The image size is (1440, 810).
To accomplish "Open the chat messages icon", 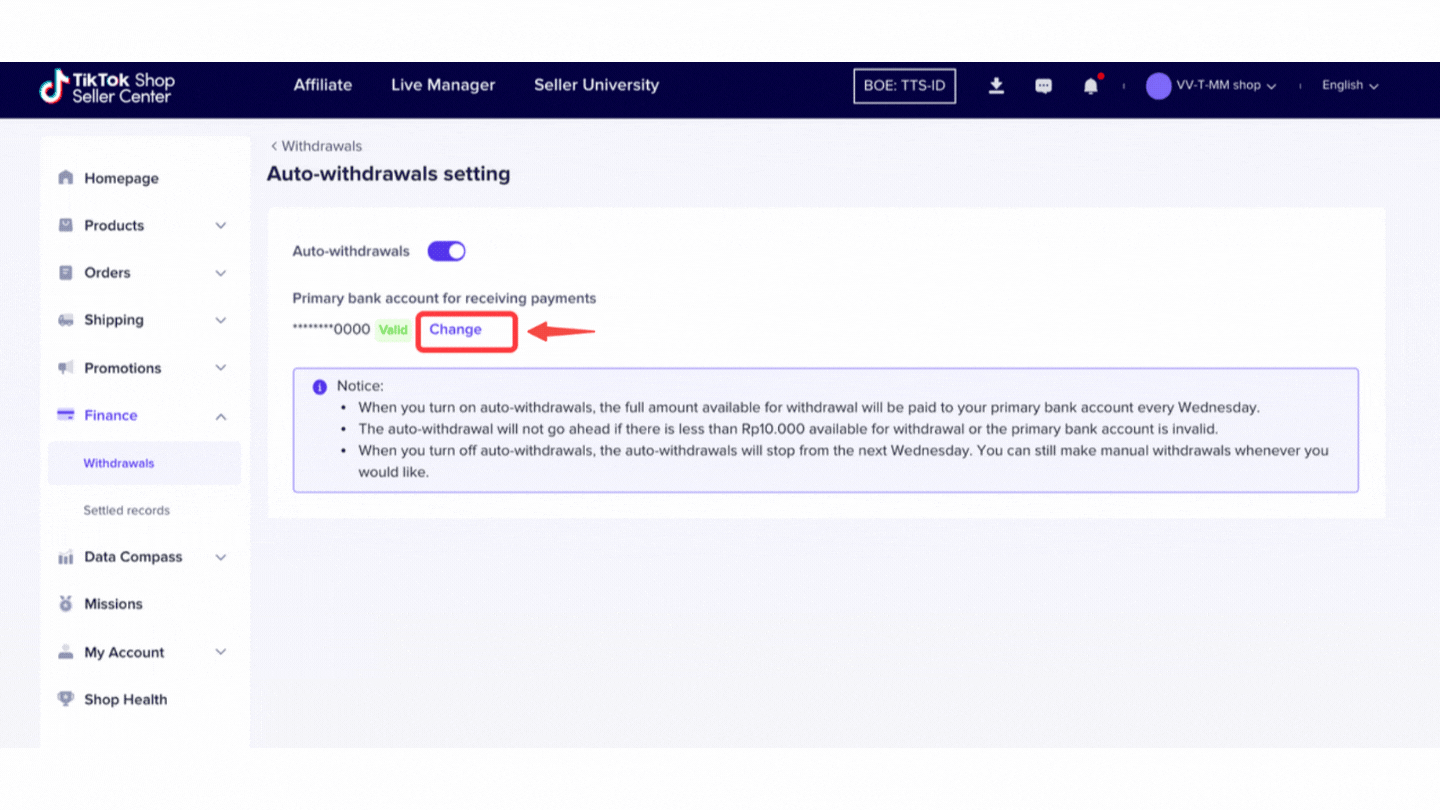I will click(1043, 86).
